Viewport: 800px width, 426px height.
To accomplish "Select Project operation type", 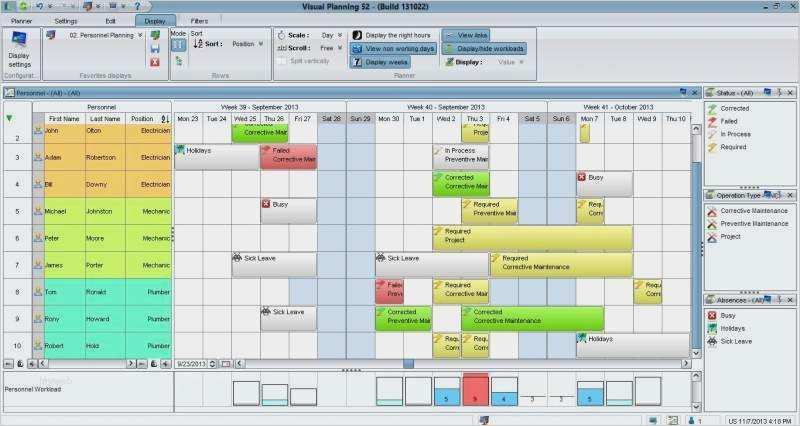I will pos(724,237).
